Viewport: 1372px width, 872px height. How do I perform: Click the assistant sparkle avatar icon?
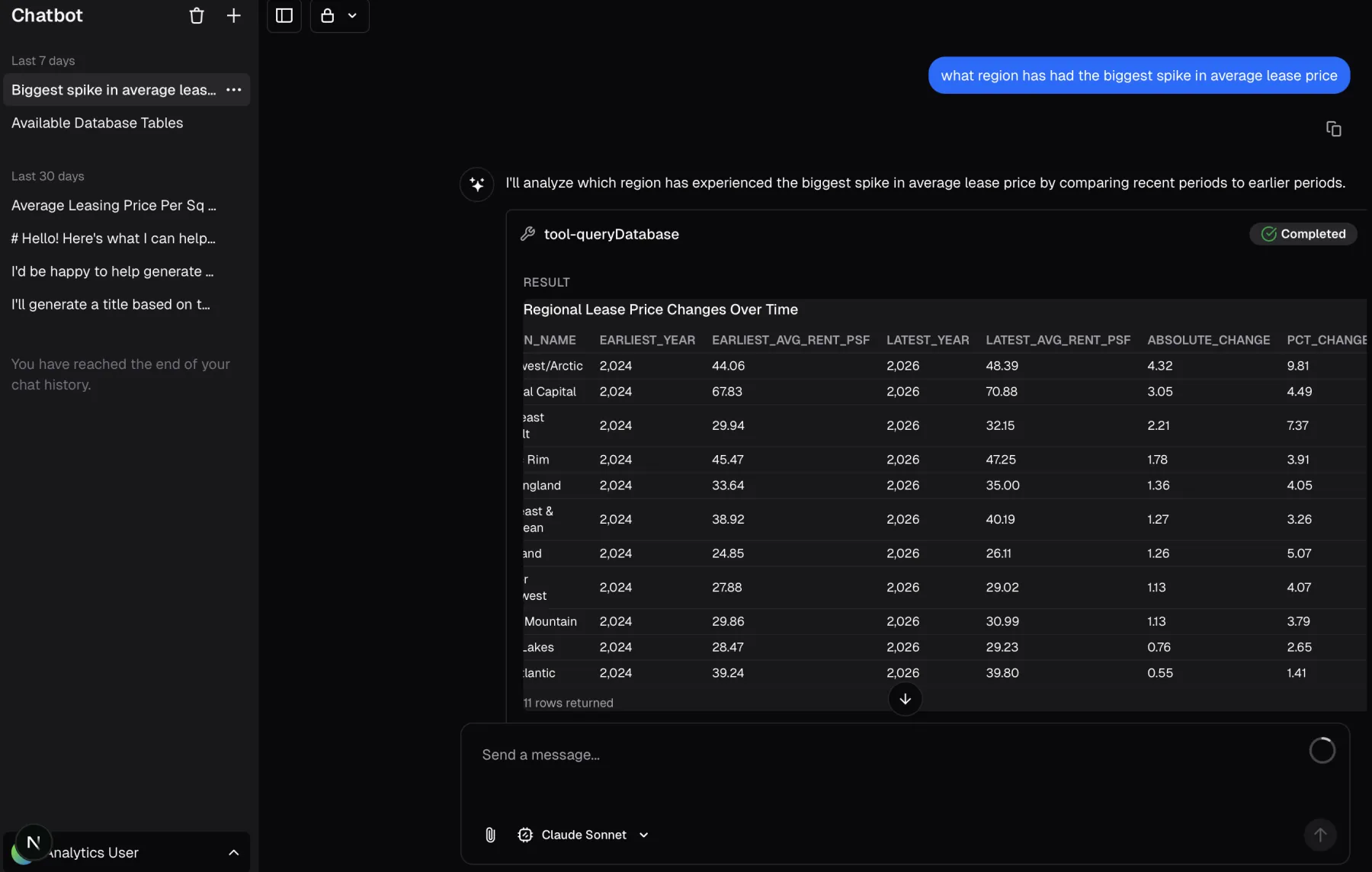click(477, 184)
